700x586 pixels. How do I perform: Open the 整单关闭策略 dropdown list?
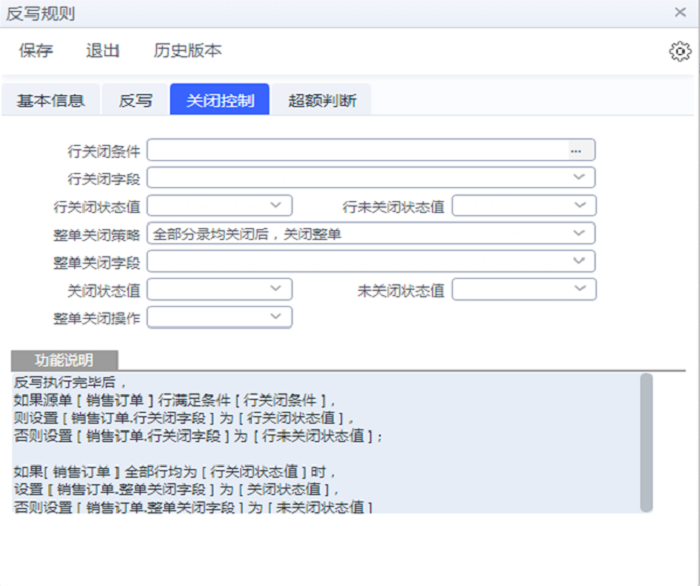coord(579,233)
